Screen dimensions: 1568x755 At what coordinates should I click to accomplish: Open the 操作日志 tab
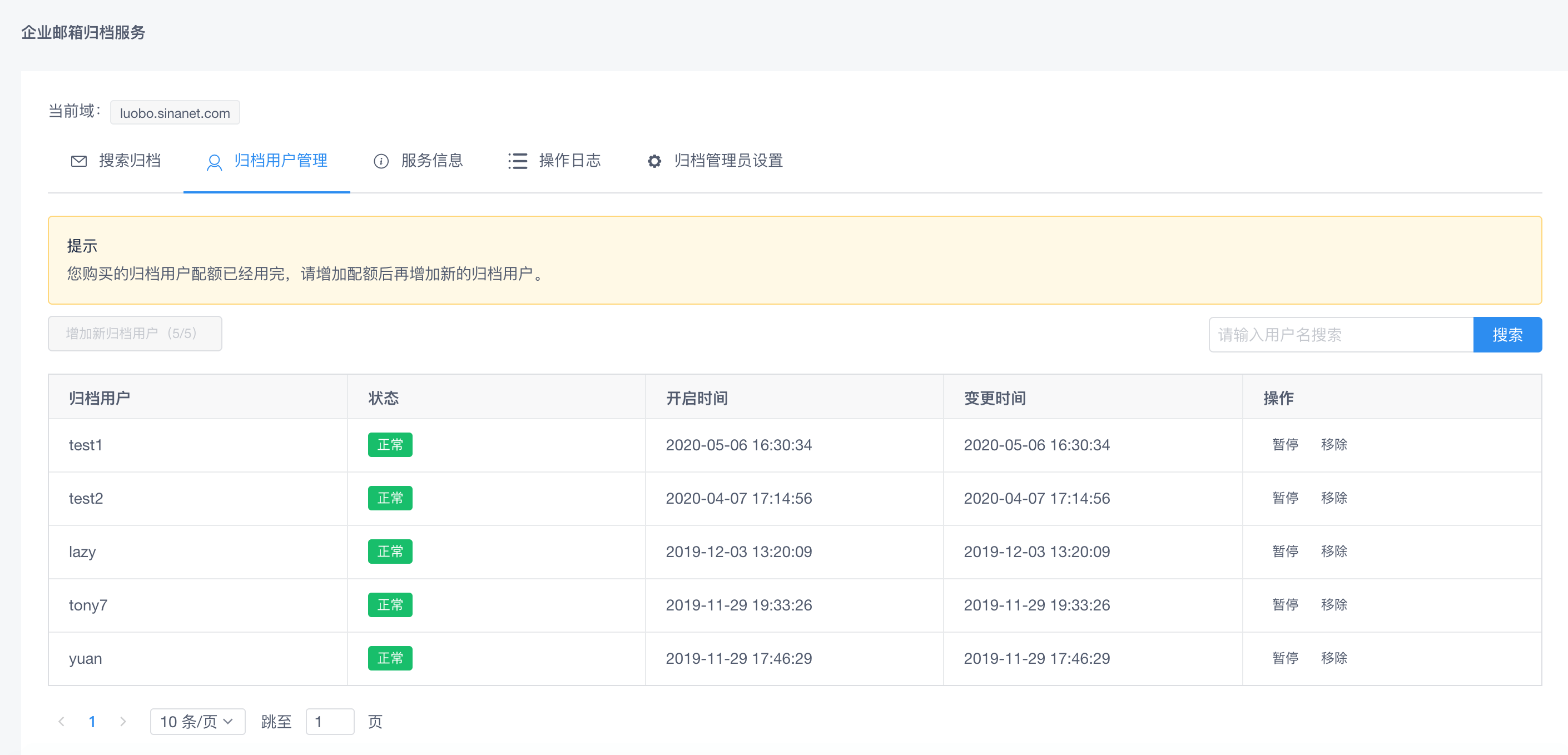pos(569,161)
